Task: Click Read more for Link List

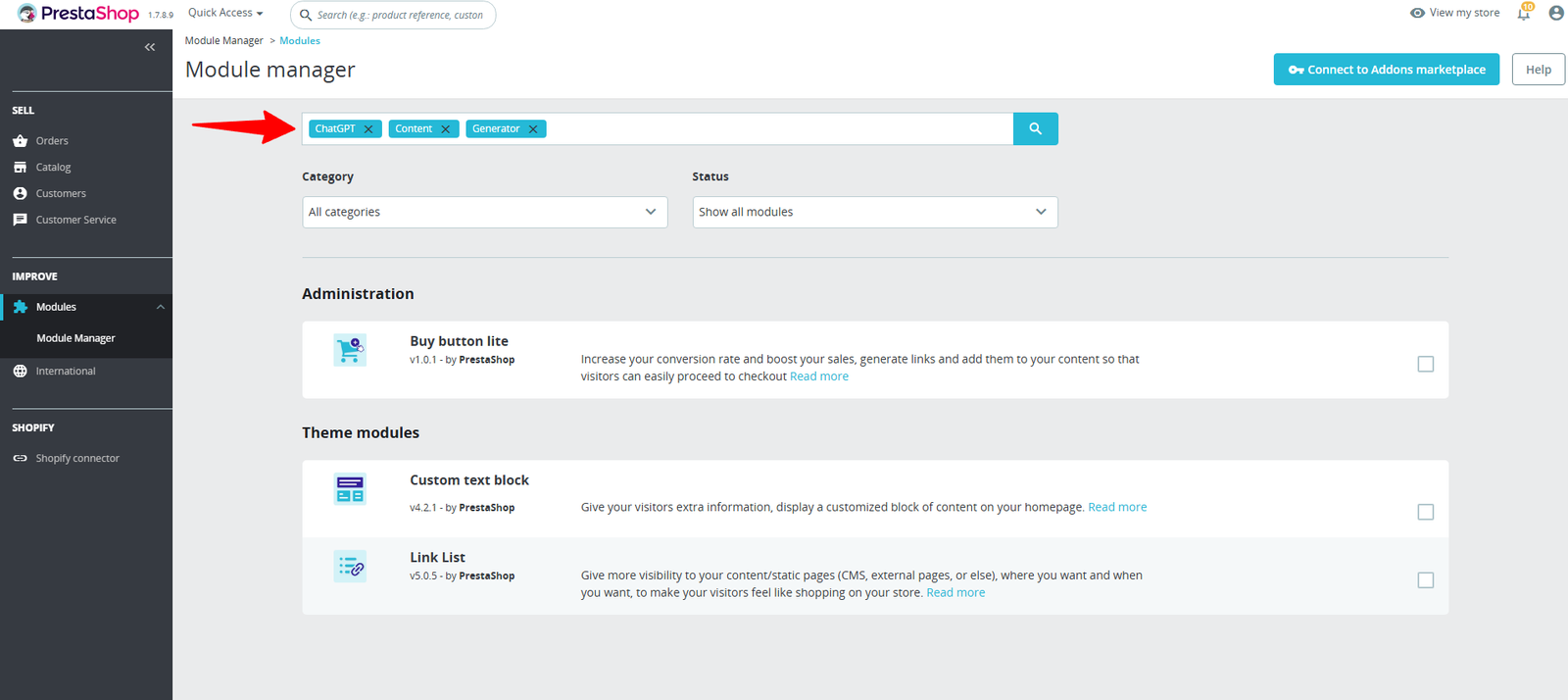Action: click(955, 592)
